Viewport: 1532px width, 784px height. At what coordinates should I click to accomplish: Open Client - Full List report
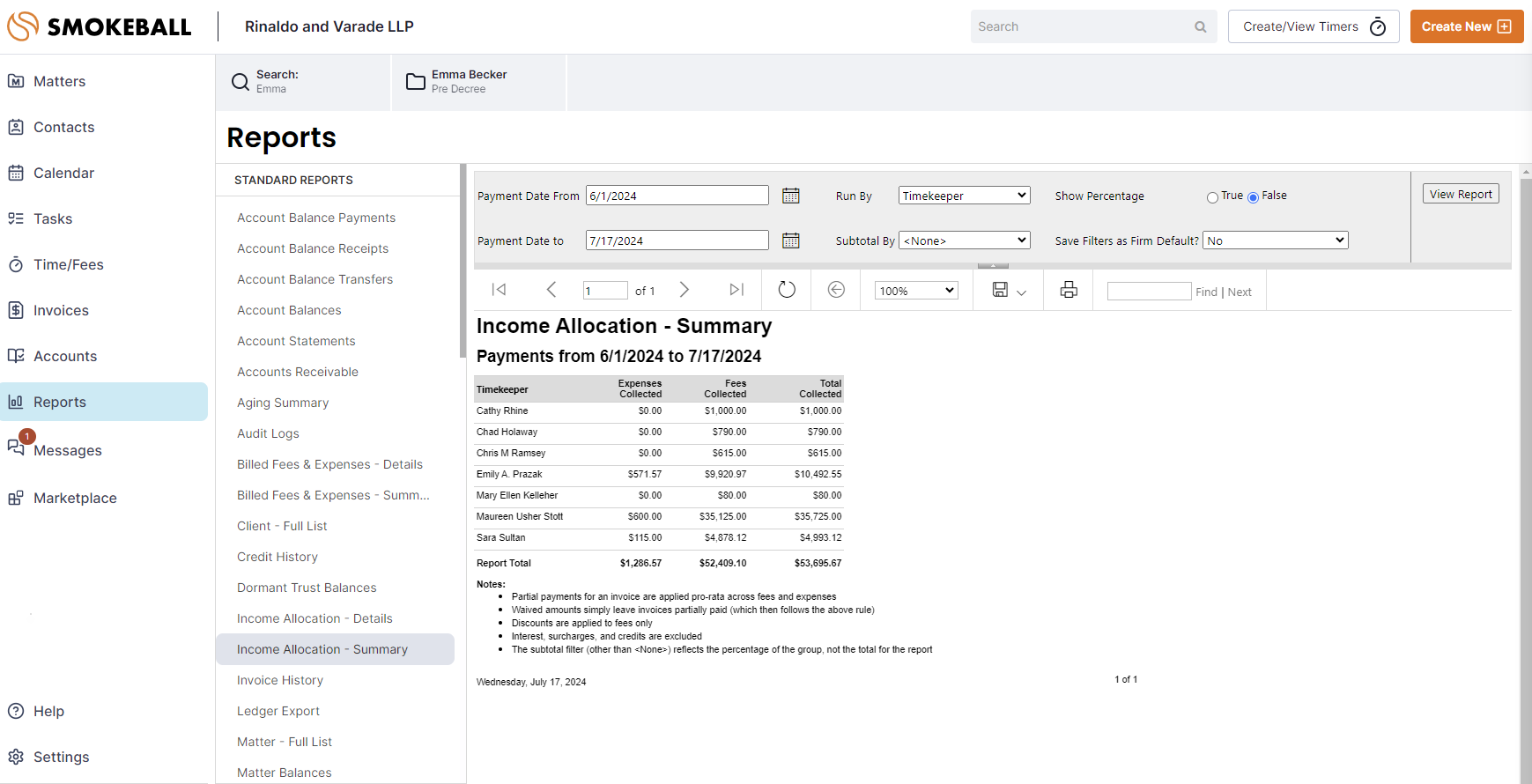pyautogui.click(x=282, y=526)
